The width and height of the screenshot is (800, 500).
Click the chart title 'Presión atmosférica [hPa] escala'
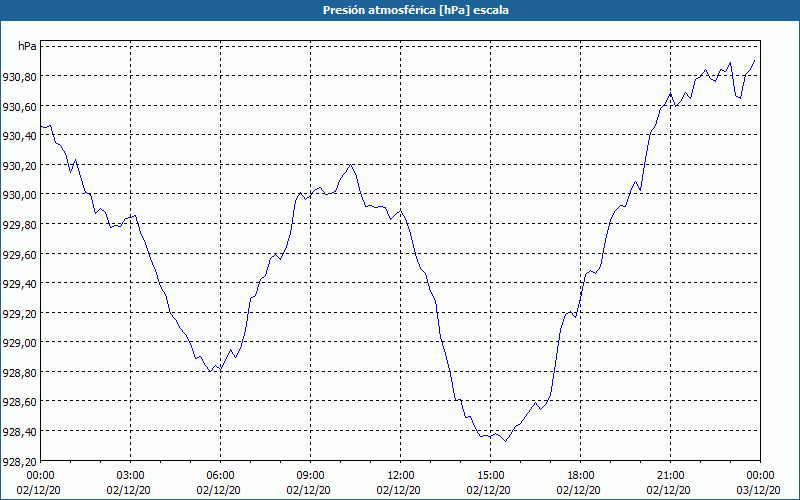415,10
